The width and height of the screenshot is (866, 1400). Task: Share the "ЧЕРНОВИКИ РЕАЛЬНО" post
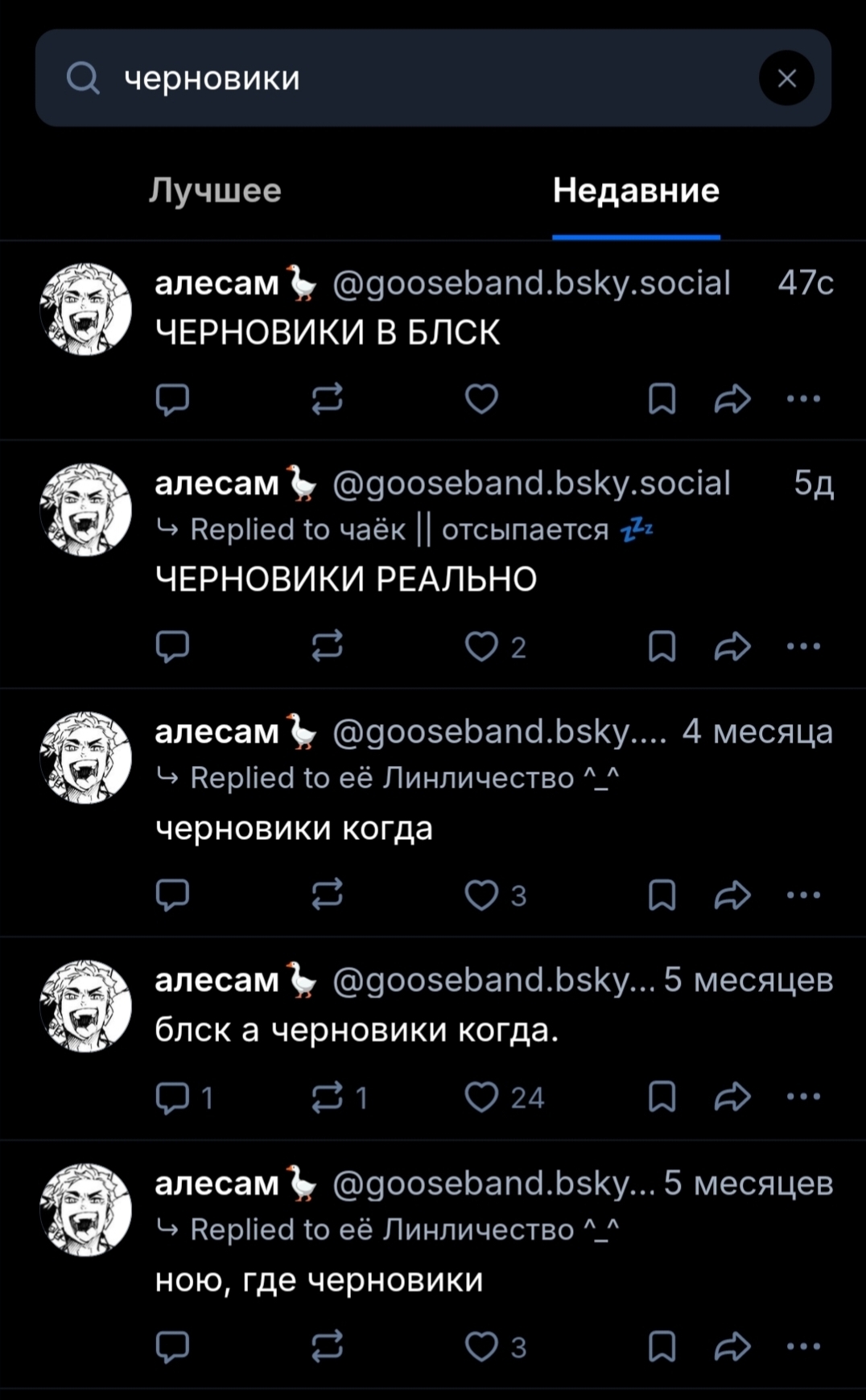point(732,646)
